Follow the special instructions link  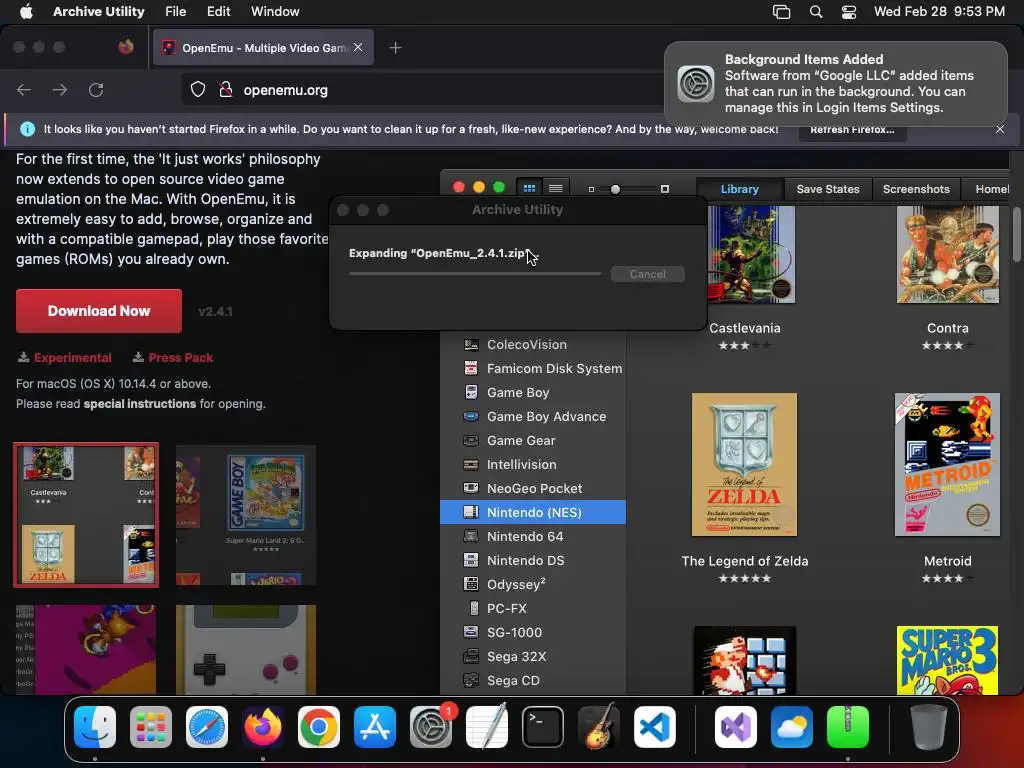[x=140, y=404]
